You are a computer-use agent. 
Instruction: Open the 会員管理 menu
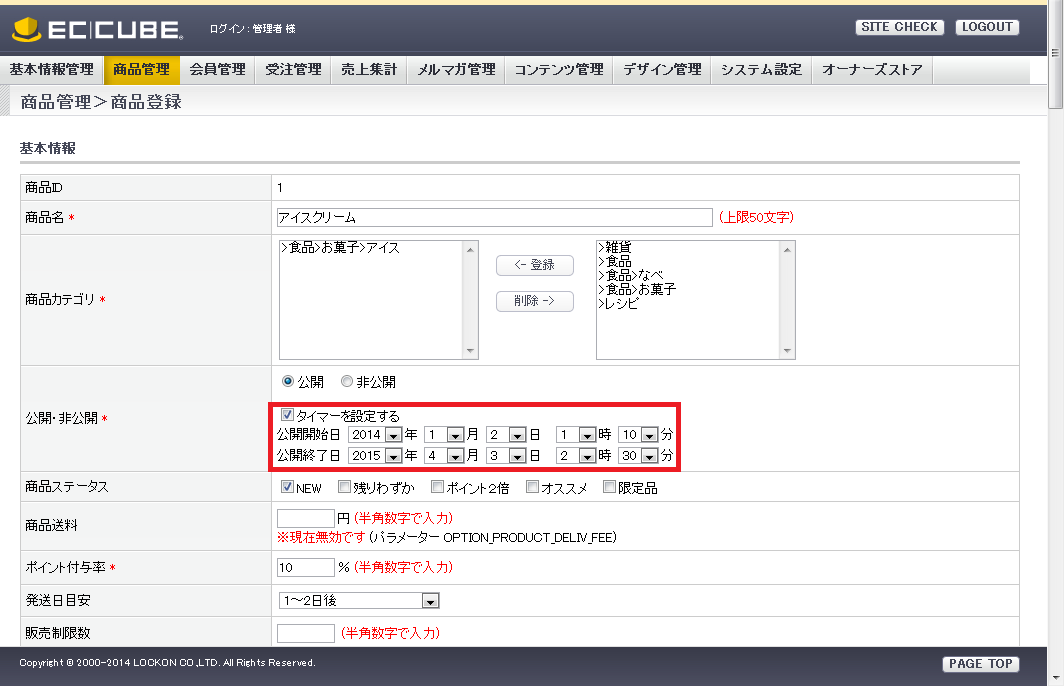217,69
